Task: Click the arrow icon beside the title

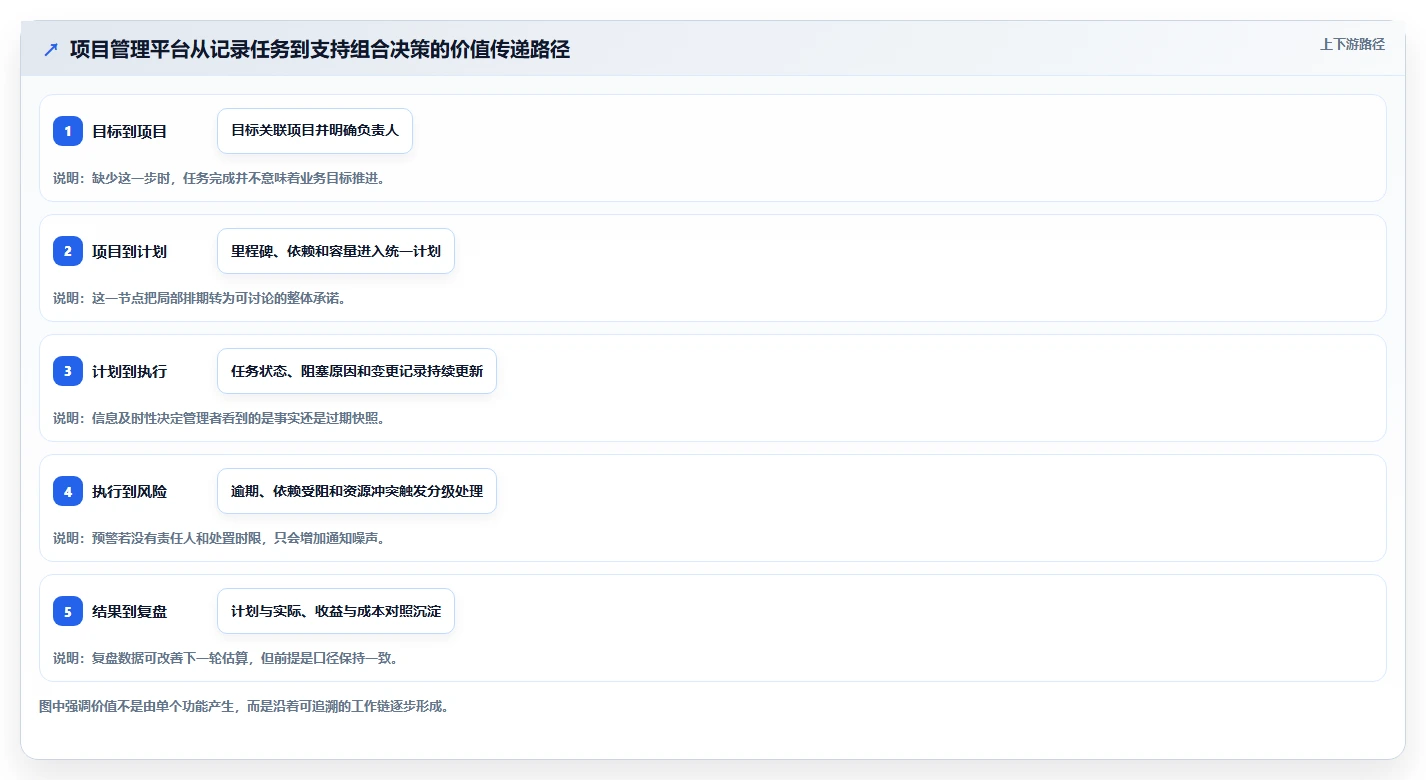Action: [x=51, y=49]
